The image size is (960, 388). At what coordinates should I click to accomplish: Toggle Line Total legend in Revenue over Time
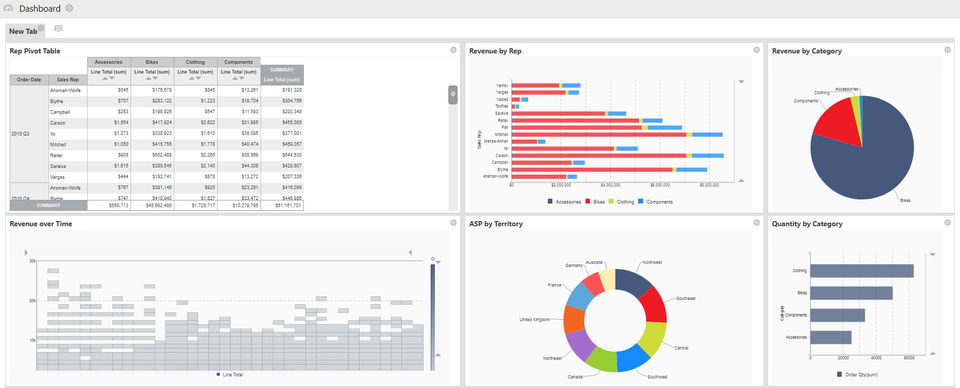click(230, 374)
